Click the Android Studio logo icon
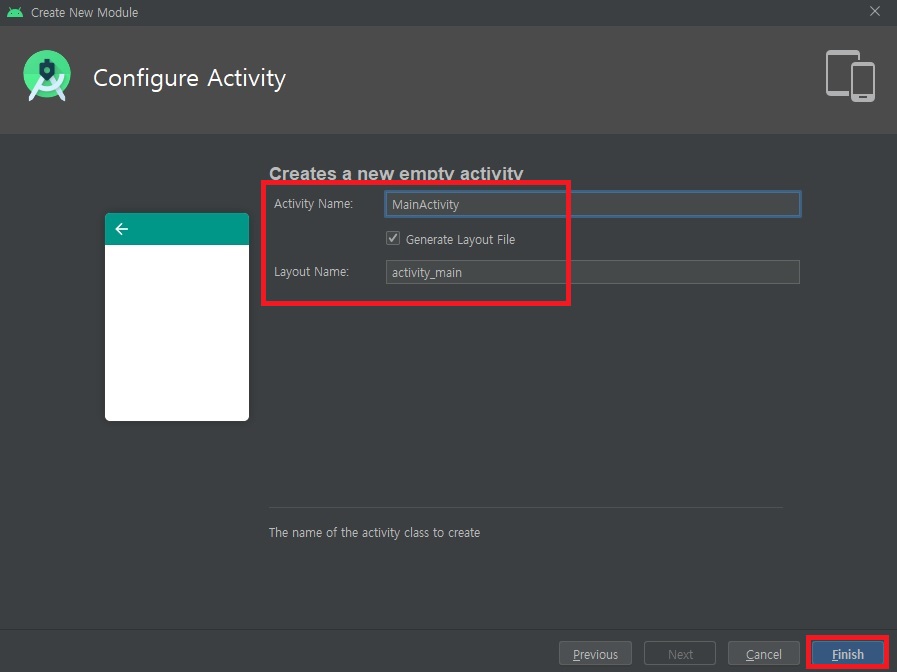Viewport: 897px width, 672px height. click(x=47, y=75)
